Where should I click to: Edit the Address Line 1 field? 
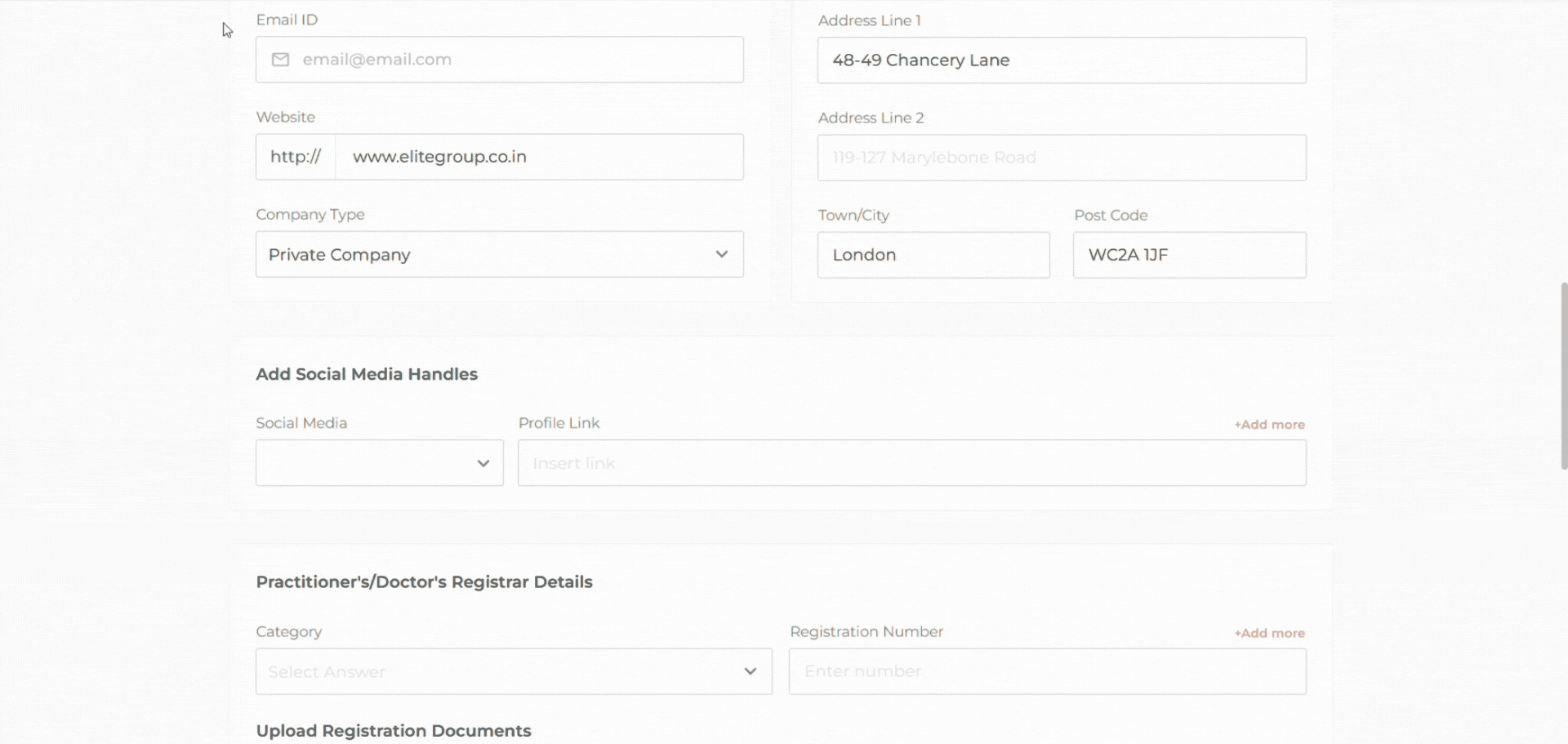click(1061, 60)
